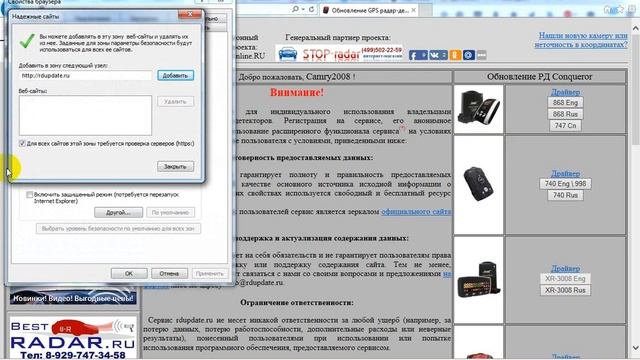640x360 pixels.
Task: Open the address bar dropdown arrow
Action: (303, 9)
